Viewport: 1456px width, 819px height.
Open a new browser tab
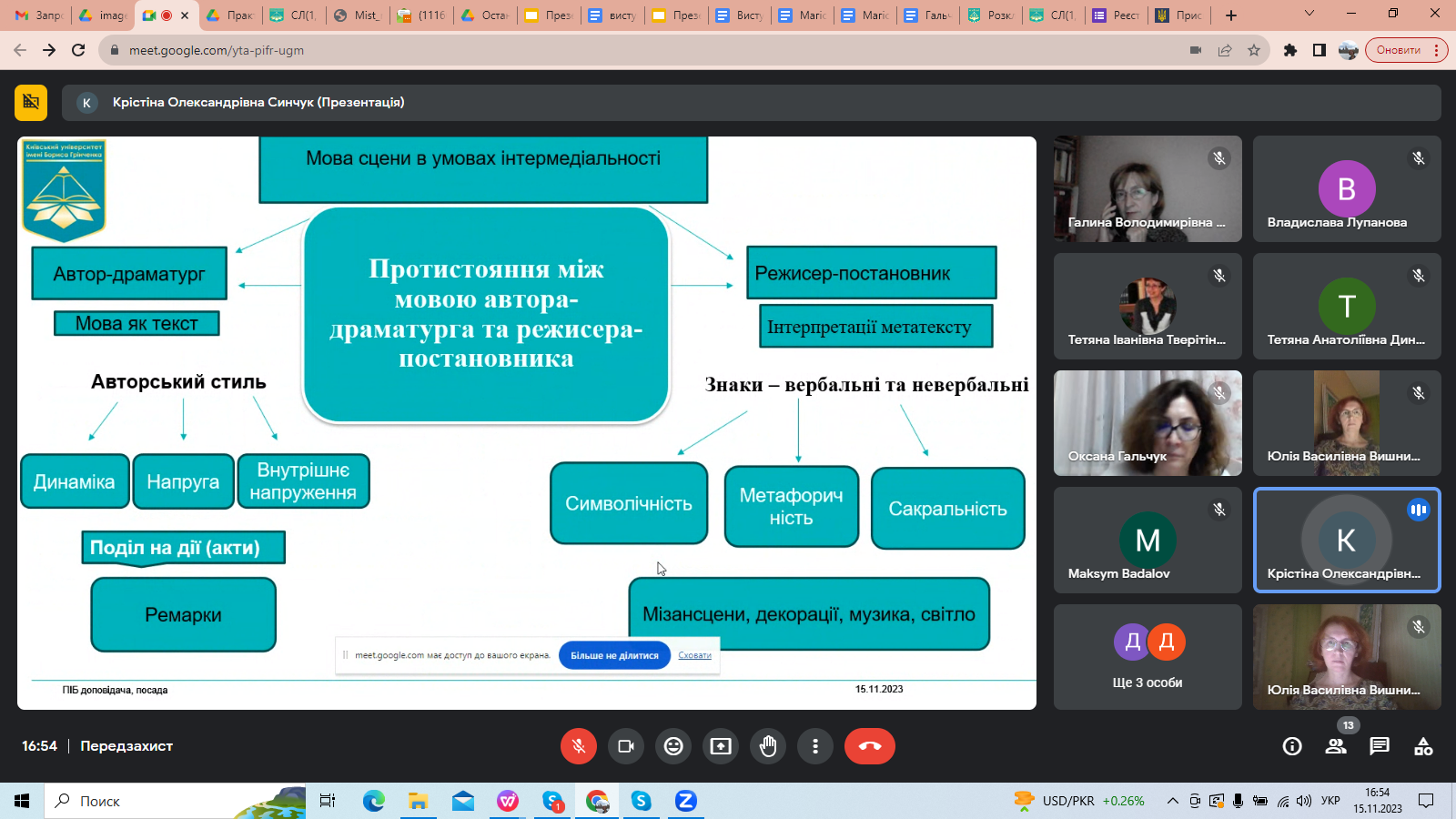[x=1231, y=15]
